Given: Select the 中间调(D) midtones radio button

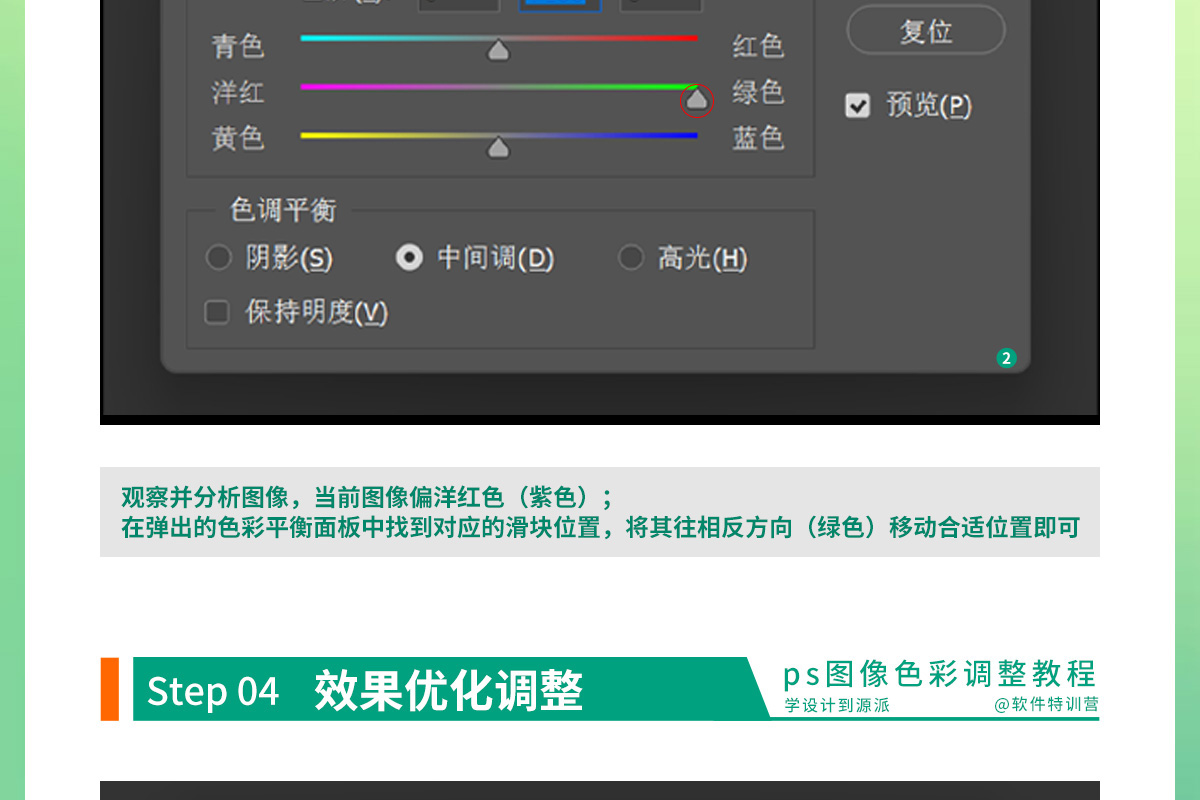Looking at the screenshot, I should coord(409,259).
